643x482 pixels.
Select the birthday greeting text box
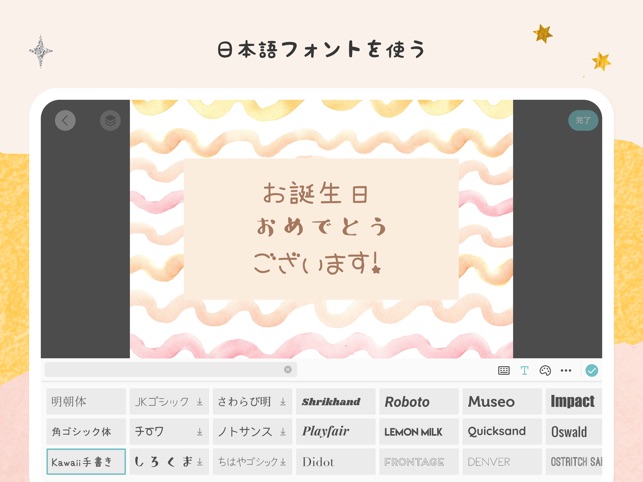click(321, 228)
